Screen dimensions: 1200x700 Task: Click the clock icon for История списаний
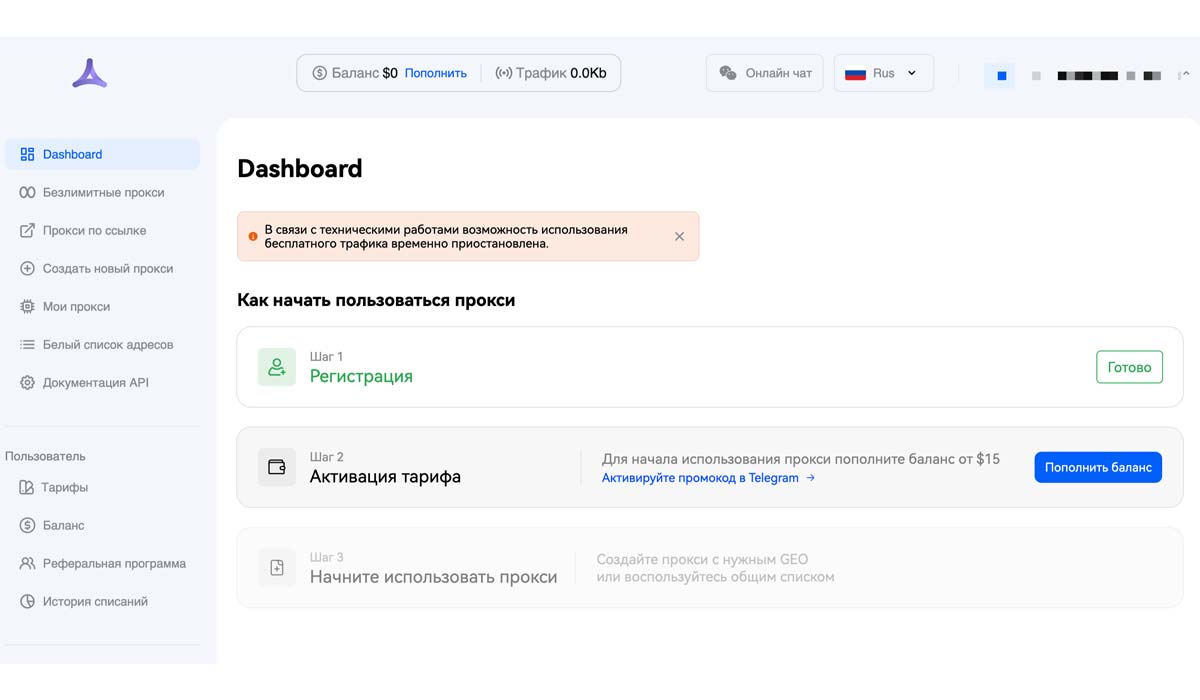pyautogui.click(x=27, y=602)
